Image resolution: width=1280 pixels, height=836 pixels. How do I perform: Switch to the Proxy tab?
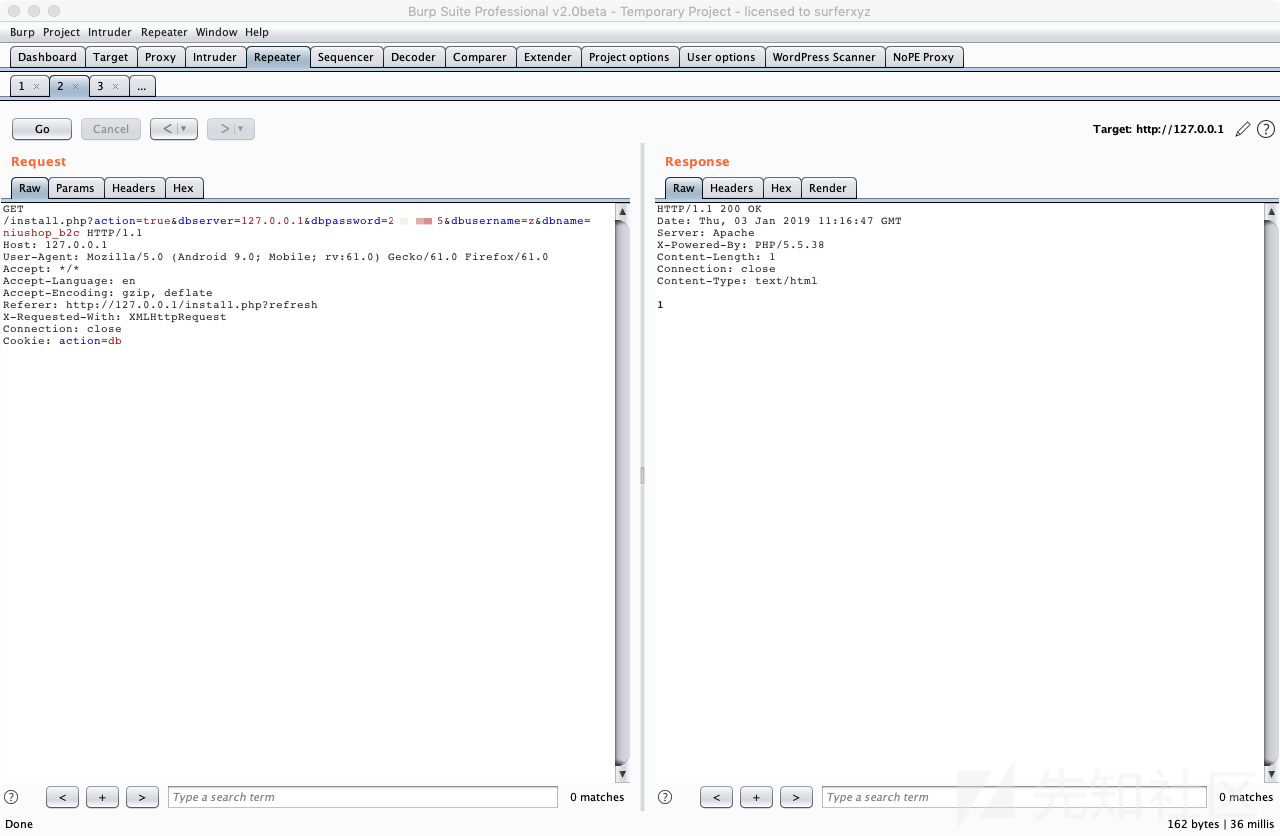coord(160,57)
